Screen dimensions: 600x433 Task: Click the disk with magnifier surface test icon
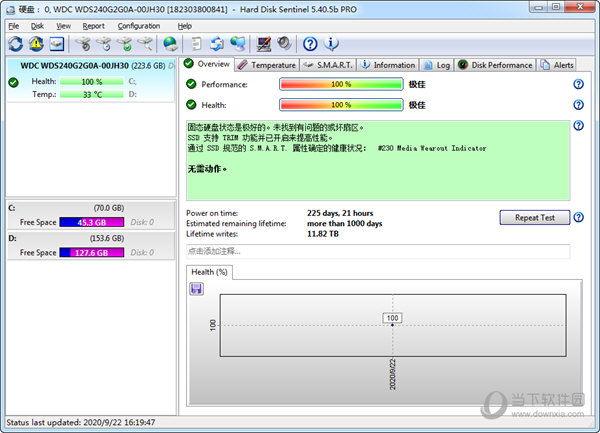pos(145,44)
